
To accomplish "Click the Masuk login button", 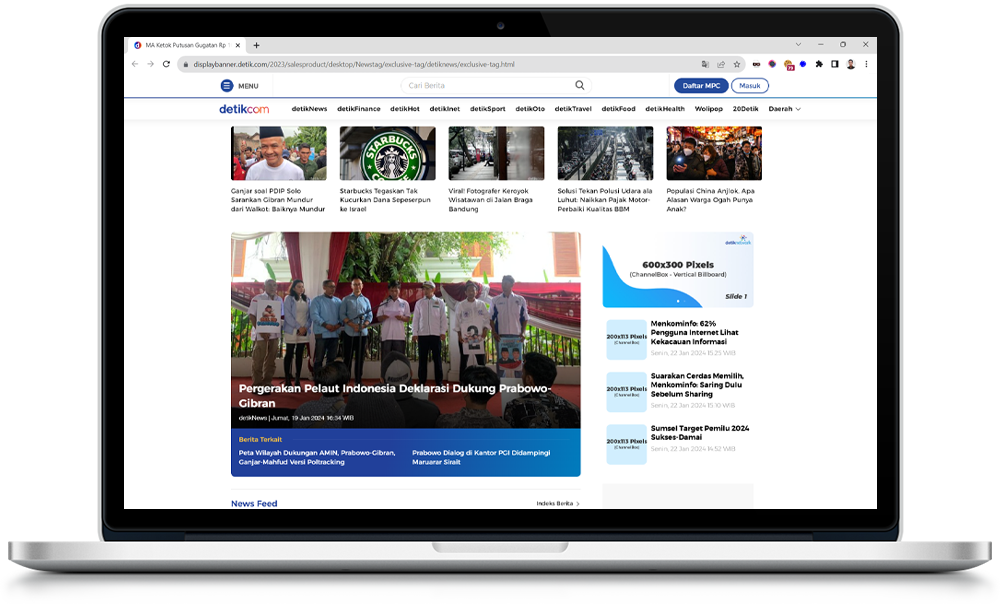I will [x=749, y=86].
